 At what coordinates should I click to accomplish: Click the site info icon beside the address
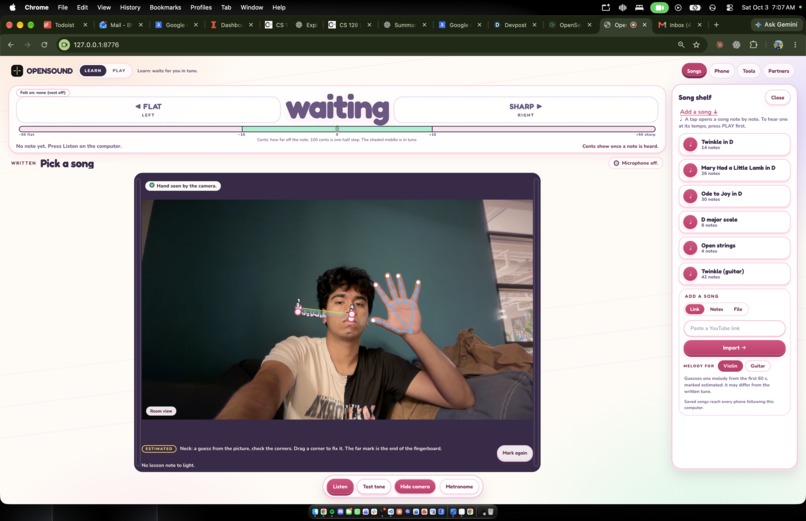click(64, 45)
